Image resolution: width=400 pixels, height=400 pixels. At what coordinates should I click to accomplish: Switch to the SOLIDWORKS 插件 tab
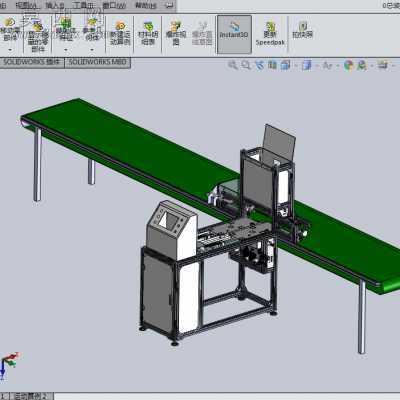(x=32, y=62)
